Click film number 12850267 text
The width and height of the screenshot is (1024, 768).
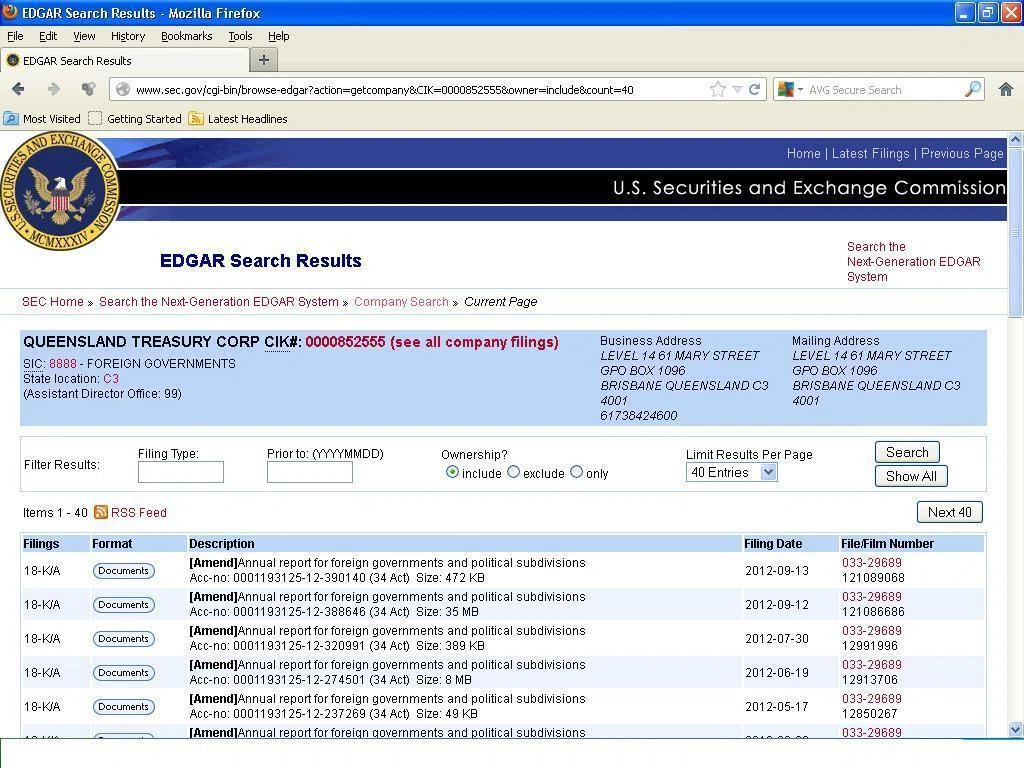869,714
